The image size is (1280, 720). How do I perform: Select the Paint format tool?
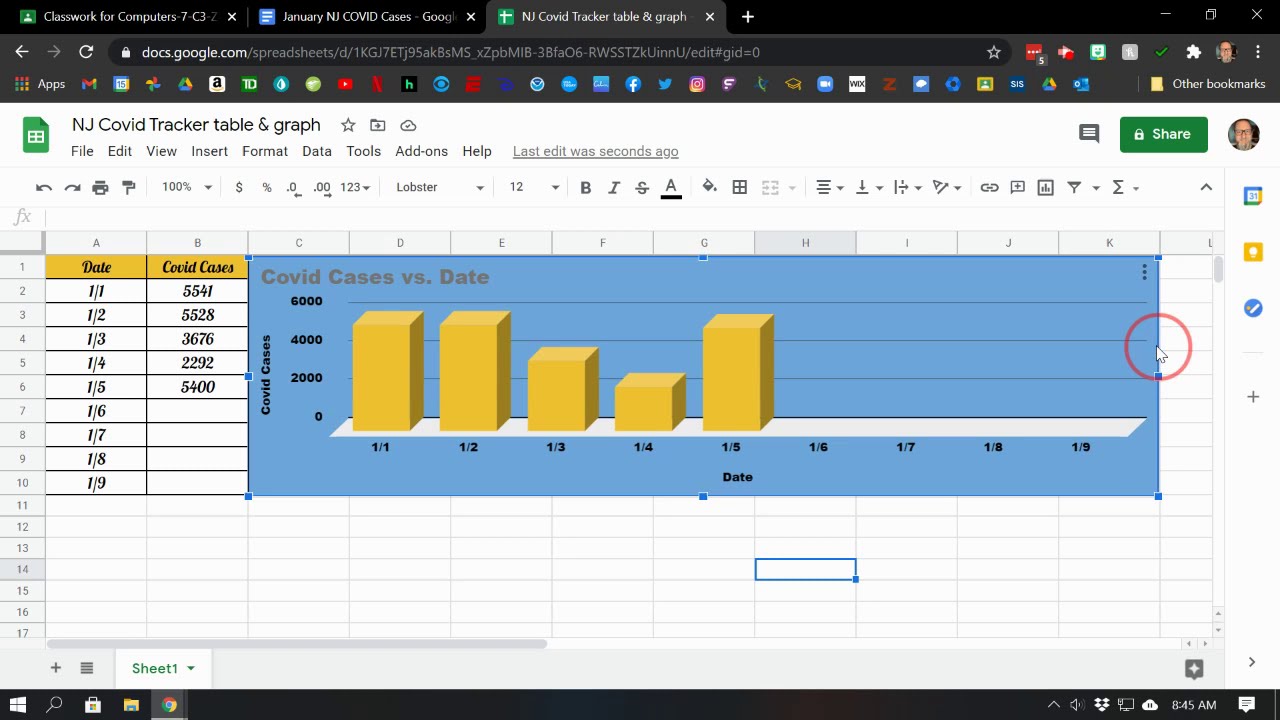point(128,187)
